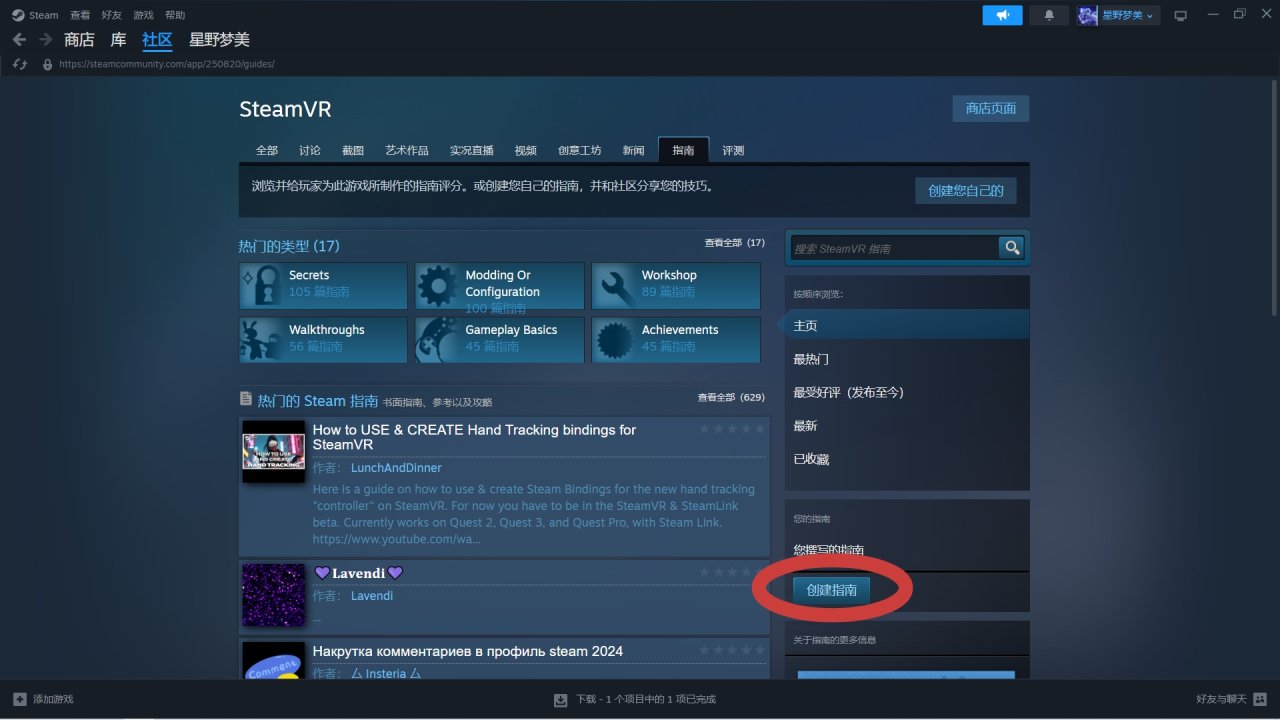Viewport: 1280px width, 720px height.
Task: Click the 创建您自己的 button
Action: click(x=966, y=190)
